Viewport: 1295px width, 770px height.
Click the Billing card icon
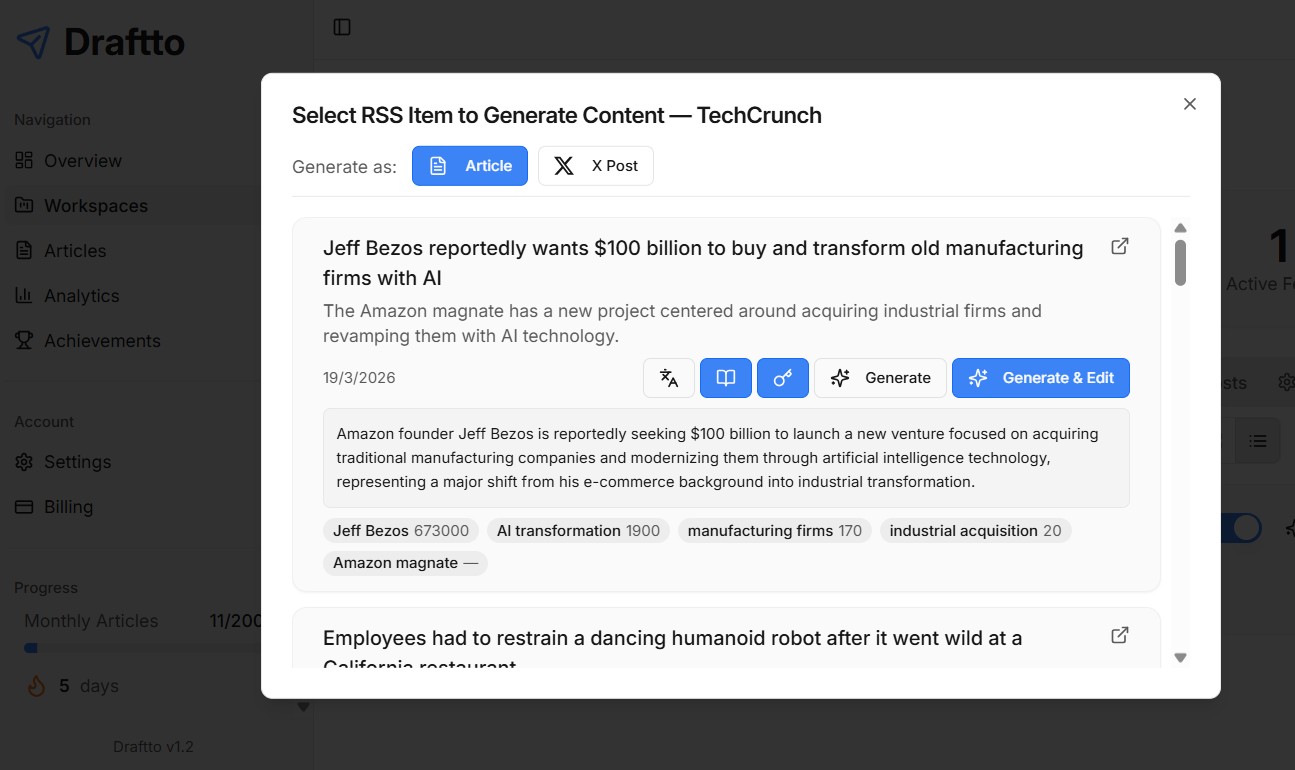click(x=24, y=506)
